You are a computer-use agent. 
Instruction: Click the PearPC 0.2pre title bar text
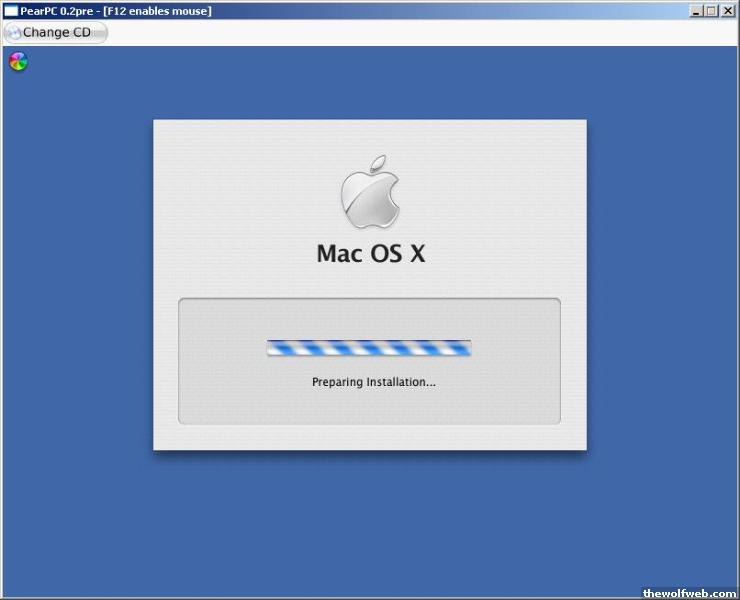[x=115, y=11]
